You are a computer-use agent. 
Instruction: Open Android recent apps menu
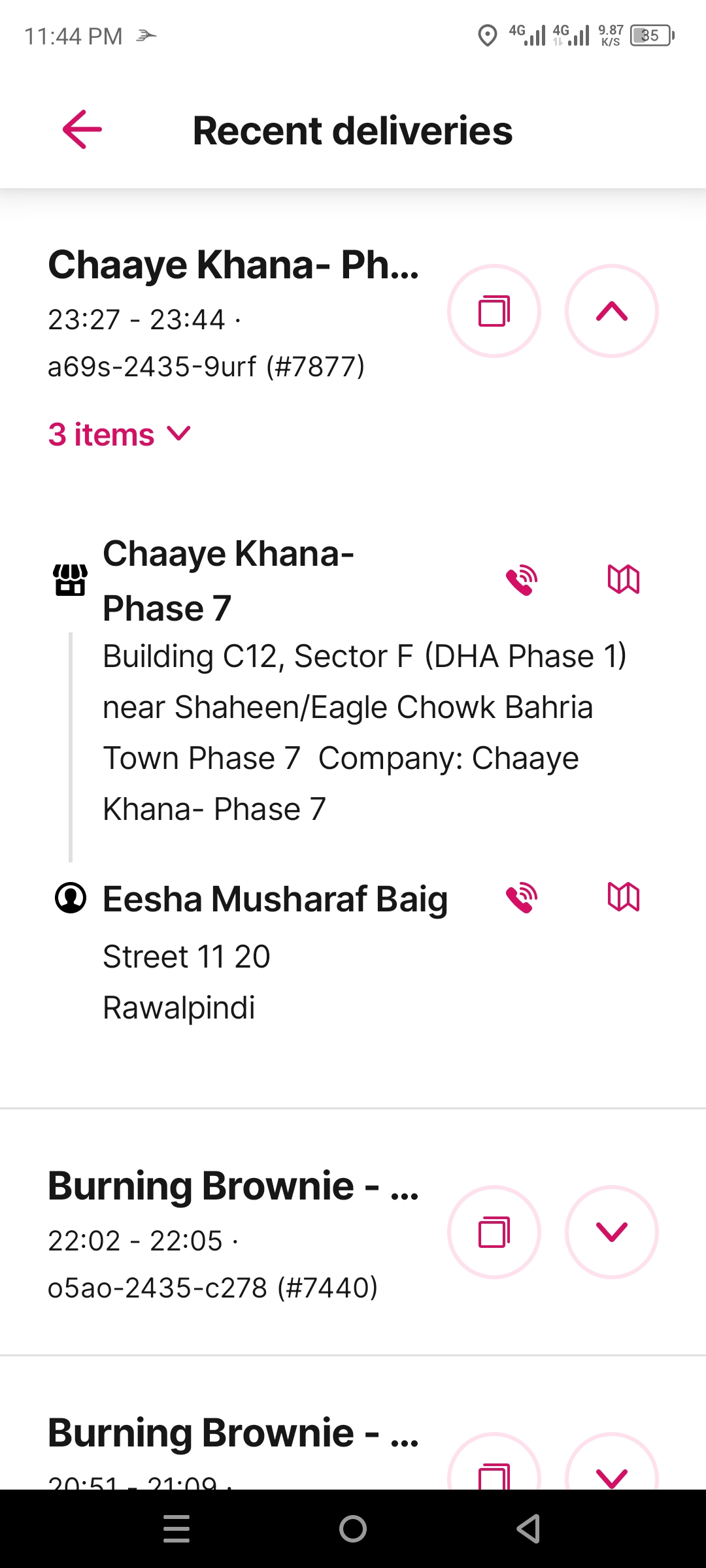tap(176, 1529)
